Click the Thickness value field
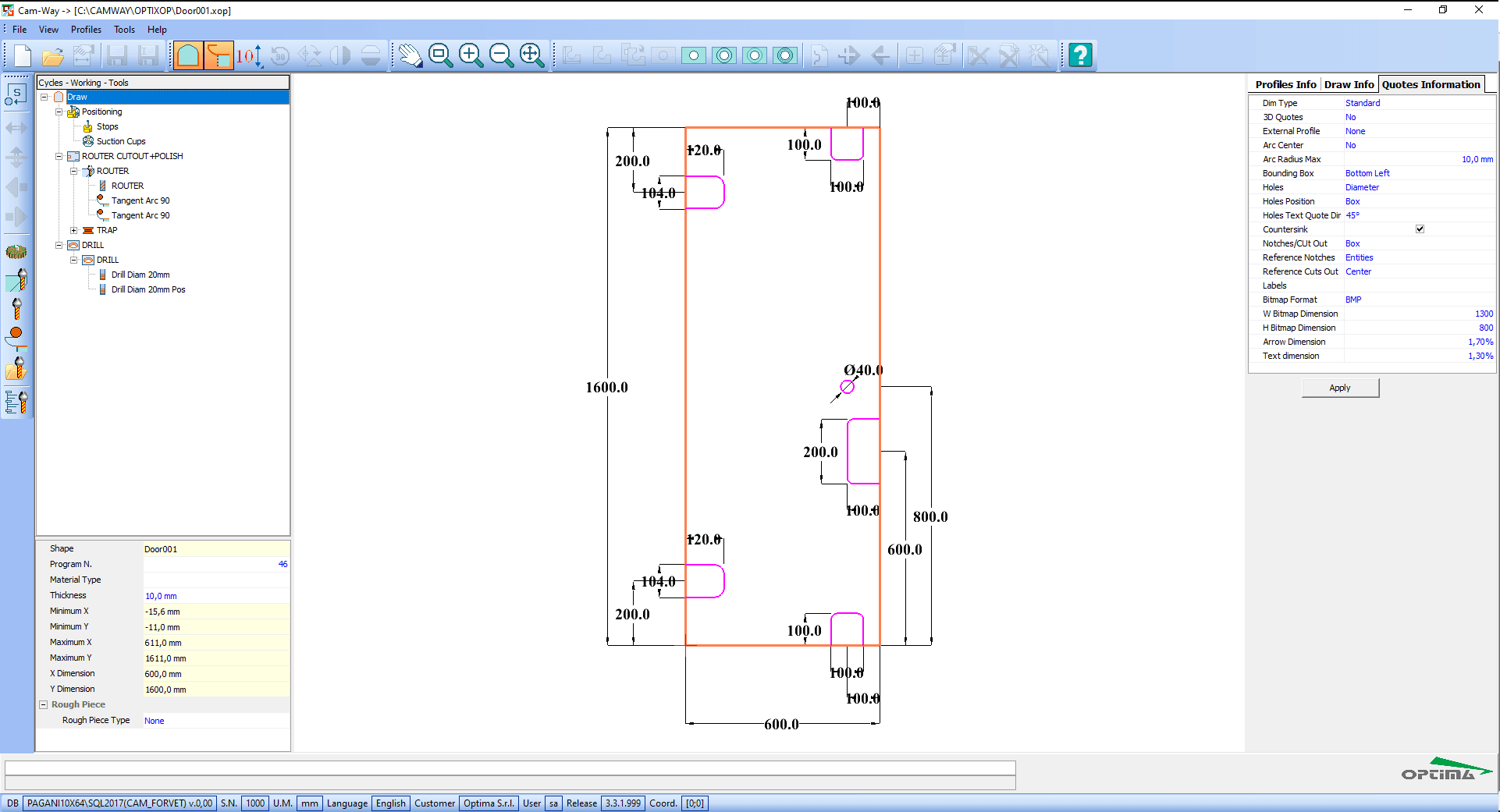This screenshot has width=1500, height=812. pyautogui.click(x=216, y=595)
